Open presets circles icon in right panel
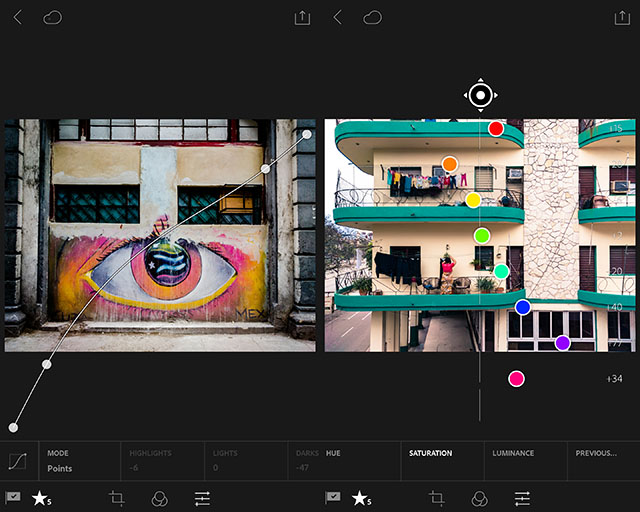 tap(480, 499)
